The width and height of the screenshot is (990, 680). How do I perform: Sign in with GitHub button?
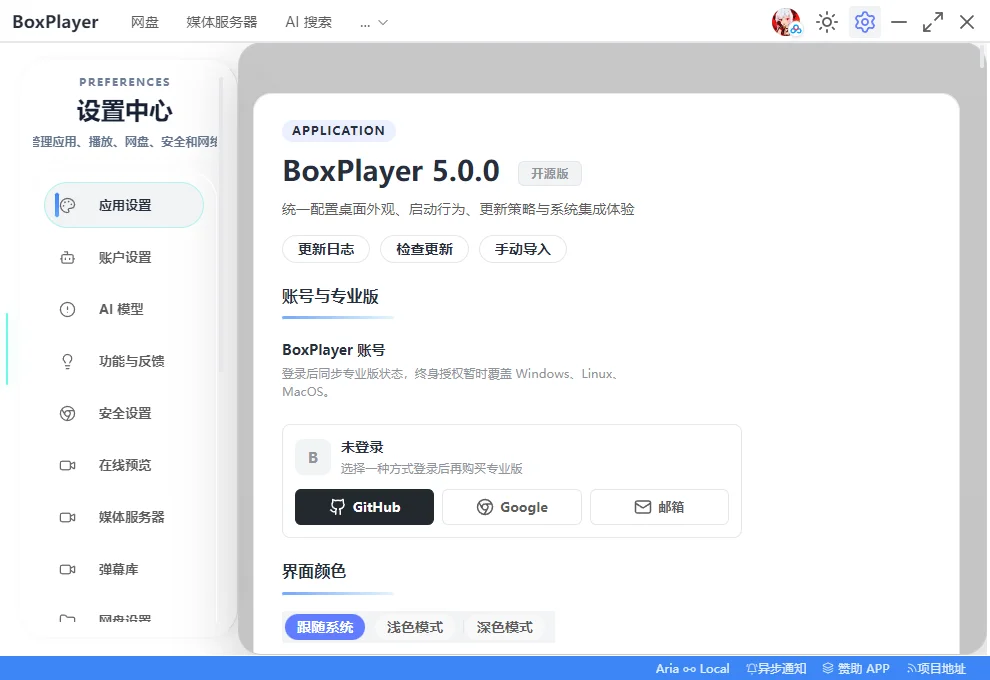364,507
